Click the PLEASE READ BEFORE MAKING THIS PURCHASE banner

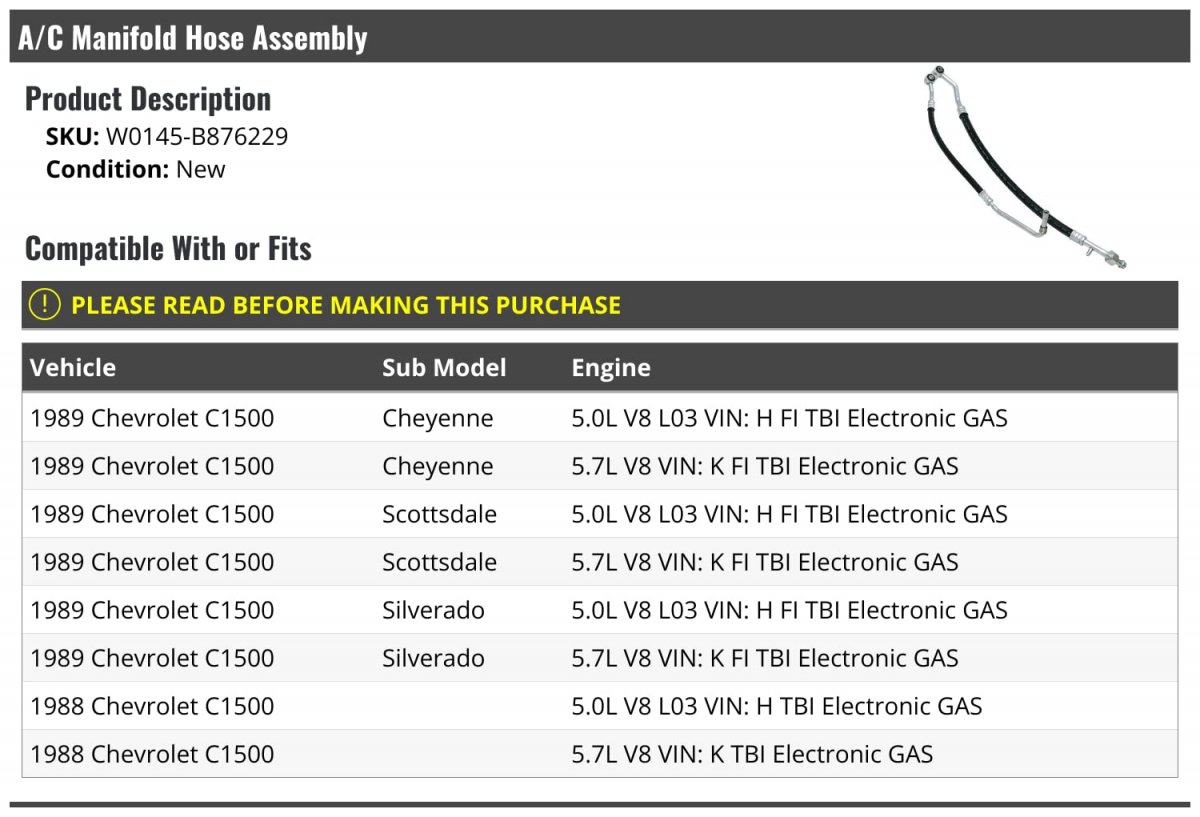click(x=346, y=305)
